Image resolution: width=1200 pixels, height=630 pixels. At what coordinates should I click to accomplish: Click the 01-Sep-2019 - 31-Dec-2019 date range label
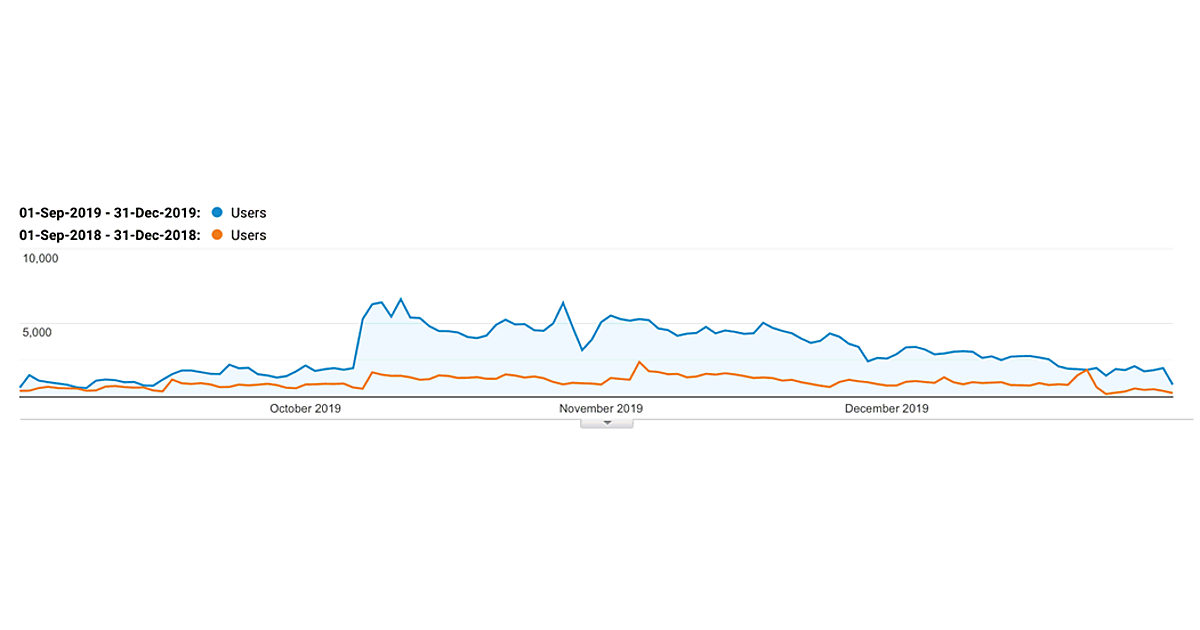pyautogui.click(x=110, y=213)
